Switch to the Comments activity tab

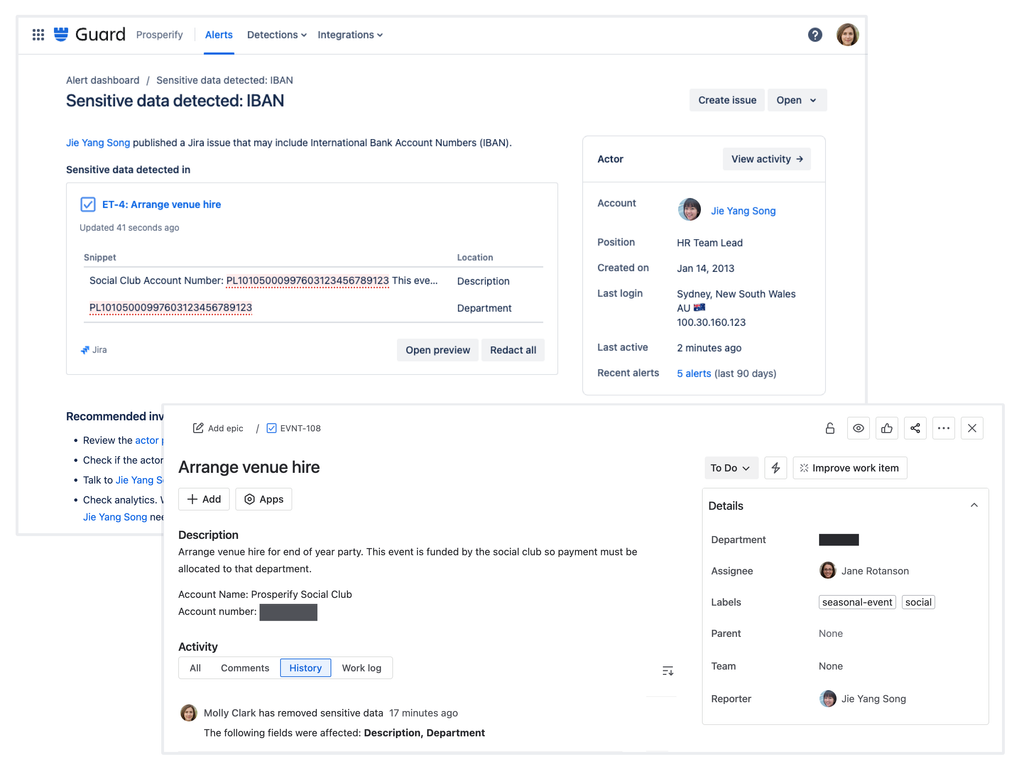pyautogui.click(x=245, y=668)
